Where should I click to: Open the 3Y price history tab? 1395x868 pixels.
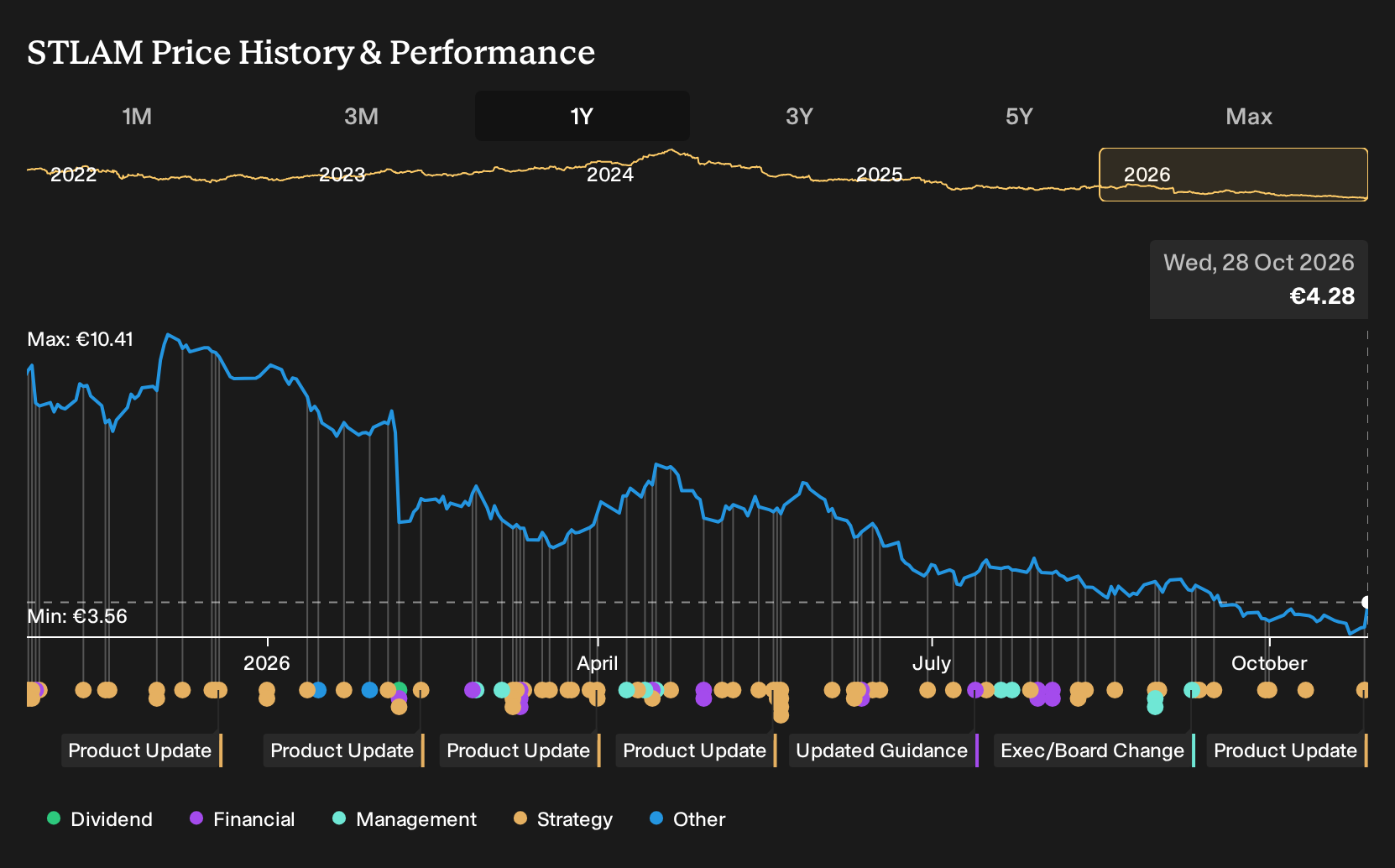point(799,116)
